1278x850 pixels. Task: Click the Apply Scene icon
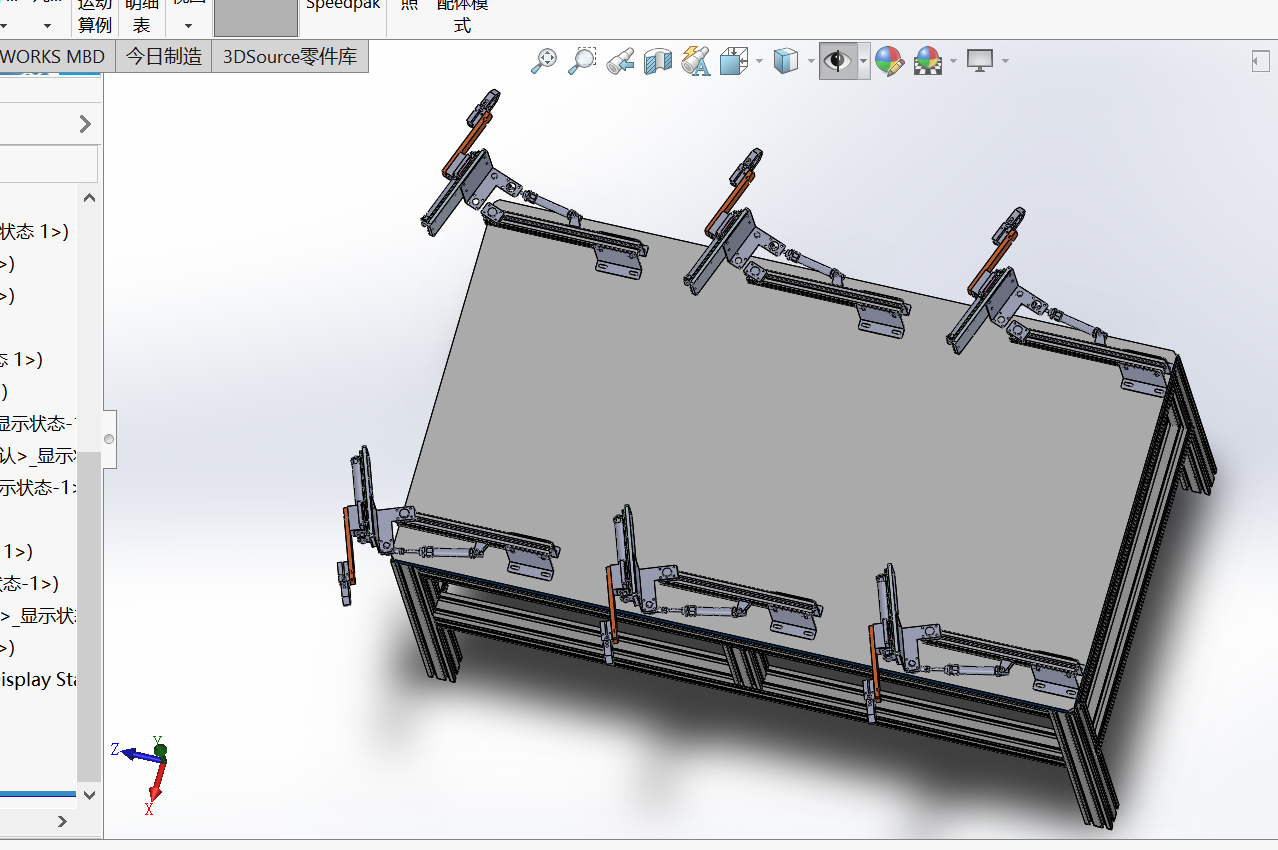(928, 61)
